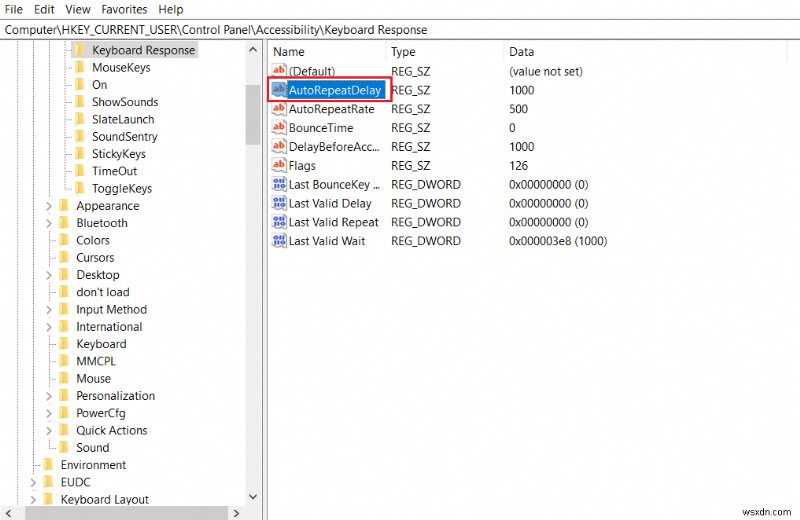Click the TimeOut folder icon

tap(80, 171)
